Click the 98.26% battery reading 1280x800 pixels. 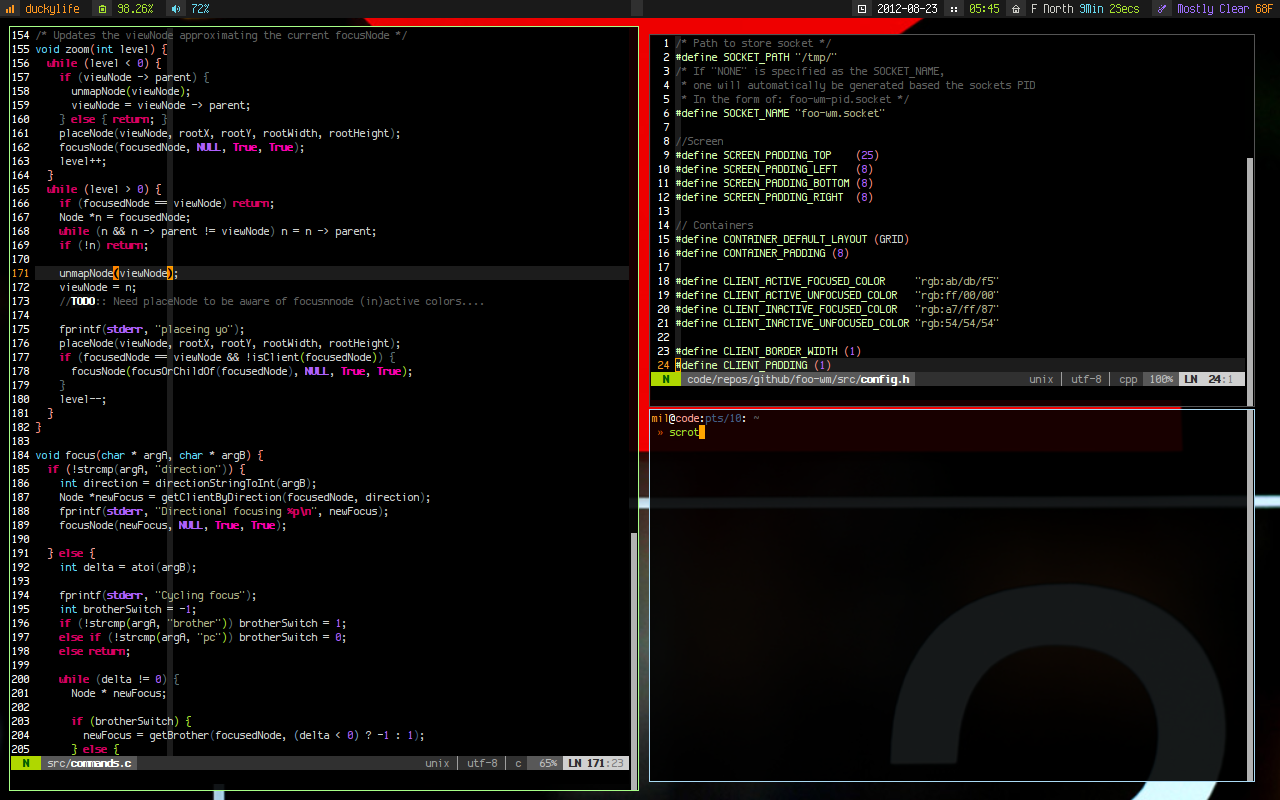tap(135, 9)
